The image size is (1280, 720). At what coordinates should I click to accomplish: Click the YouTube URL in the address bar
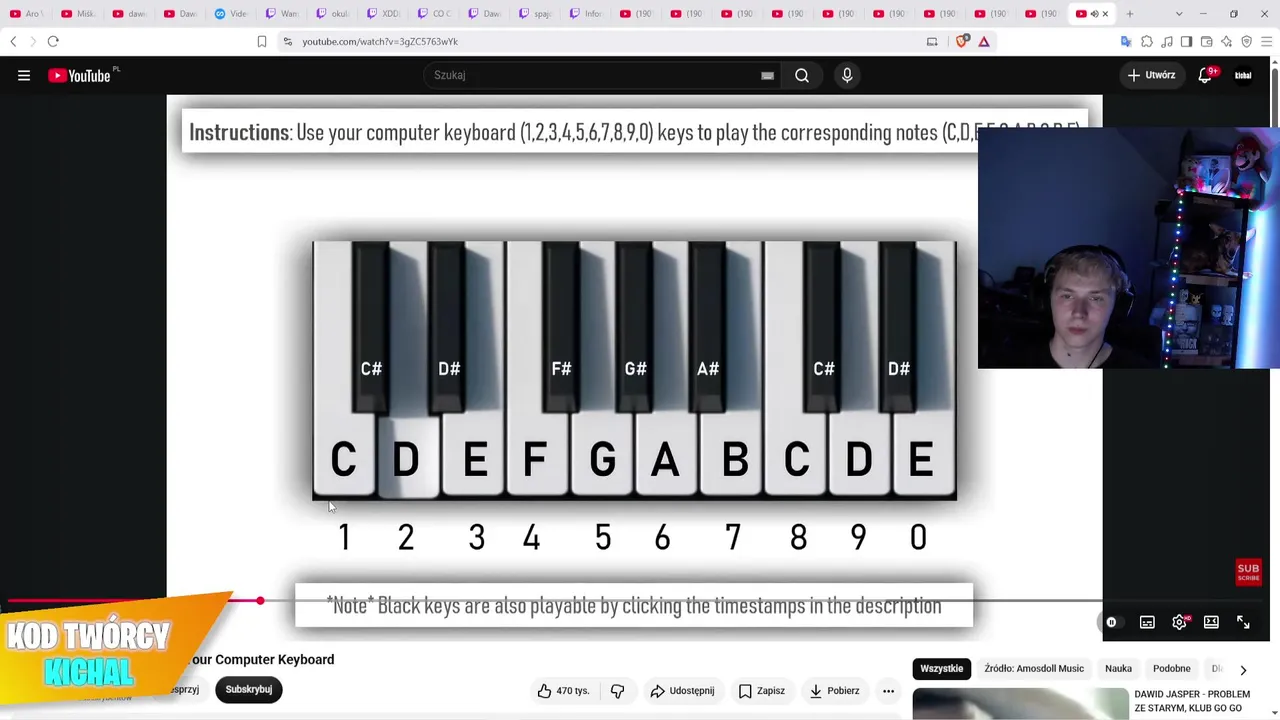[380, 42]
